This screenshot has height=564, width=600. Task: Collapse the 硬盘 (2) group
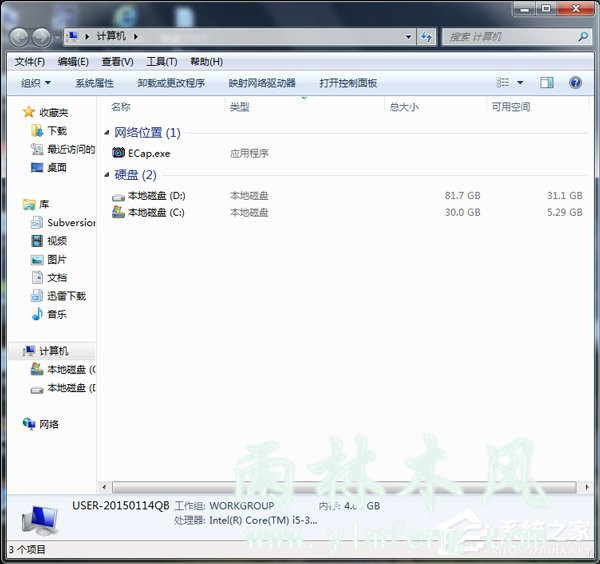click(x=107, y=174)
